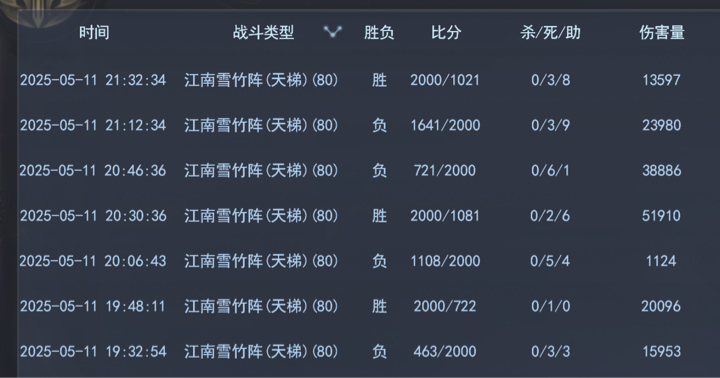Click the 负 result in the 21:12:34 row
The height and width of the screenshot is (378, 720).
tap(379, 125)
